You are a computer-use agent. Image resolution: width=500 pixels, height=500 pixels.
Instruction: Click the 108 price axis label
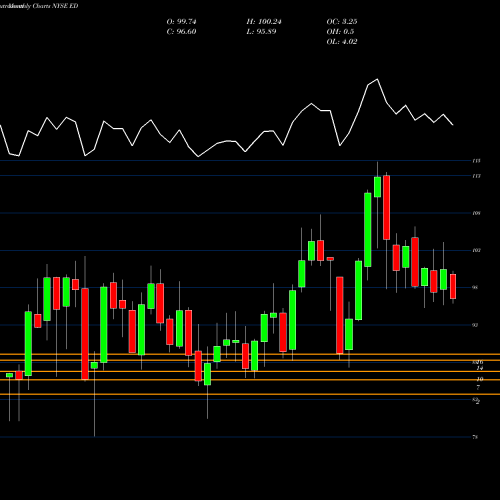pyautogui.click(x=477, y=213)
